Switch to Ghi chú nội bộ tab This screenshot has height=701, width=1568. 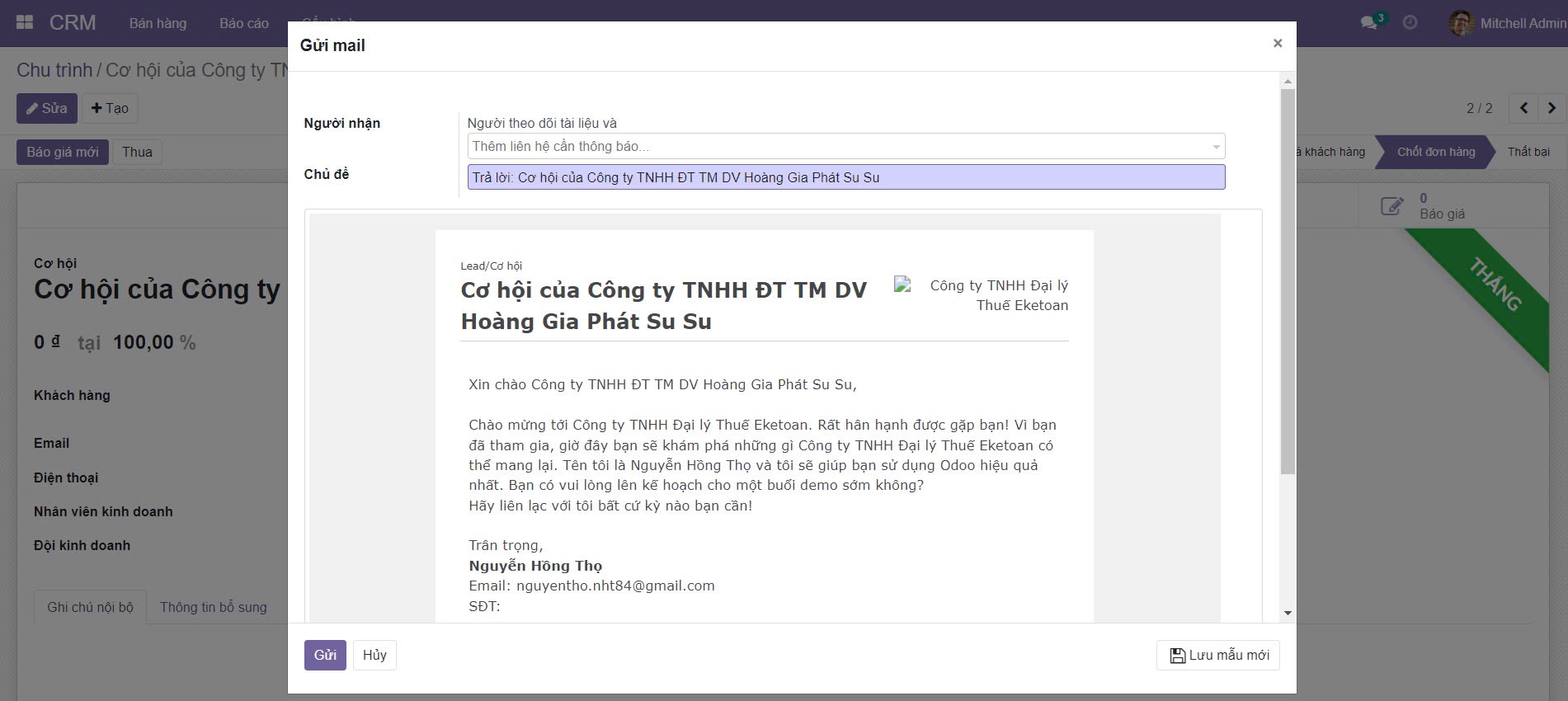(x=90, y=607)
